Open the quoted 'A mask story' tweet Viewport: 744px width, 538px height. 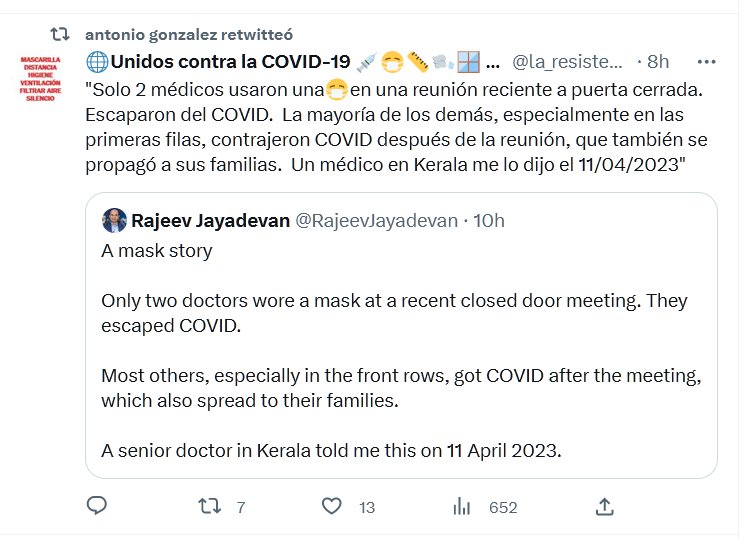tap(400, 350)
